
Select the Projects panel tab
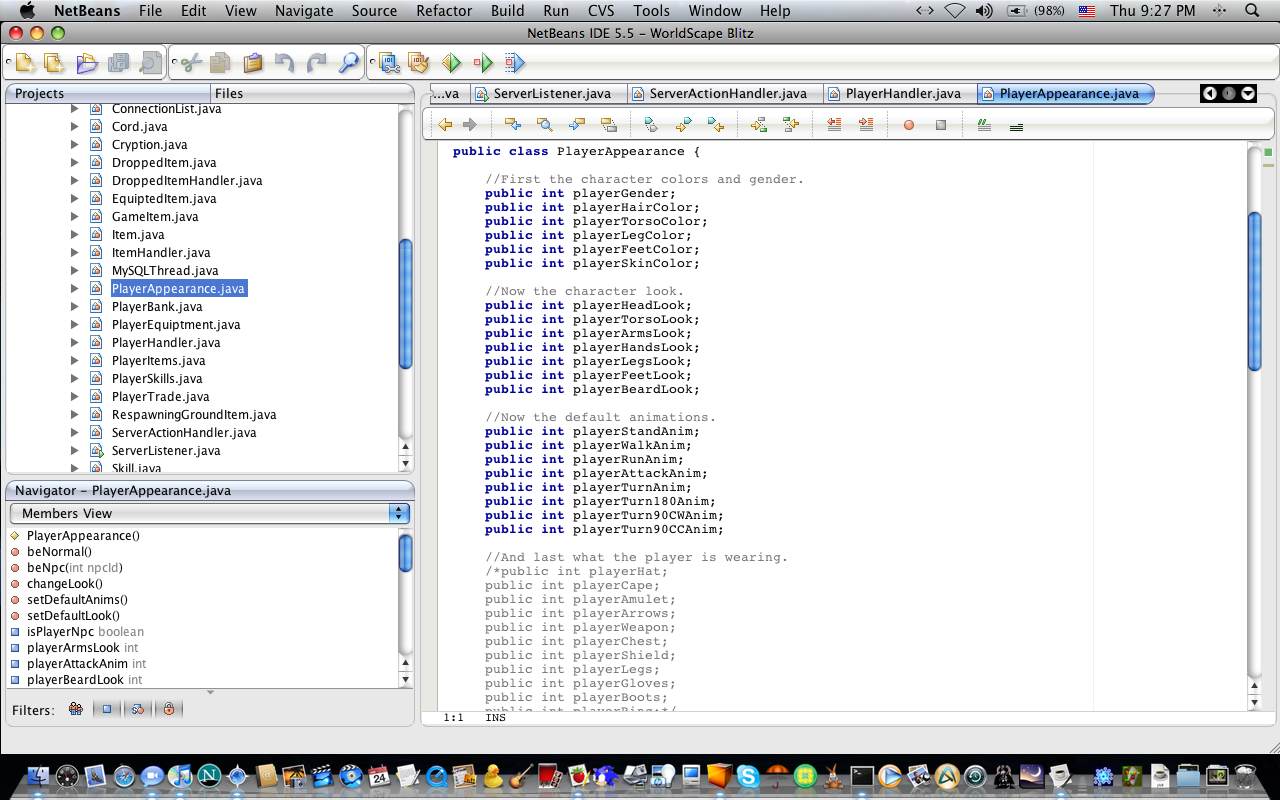pos(107,93)
